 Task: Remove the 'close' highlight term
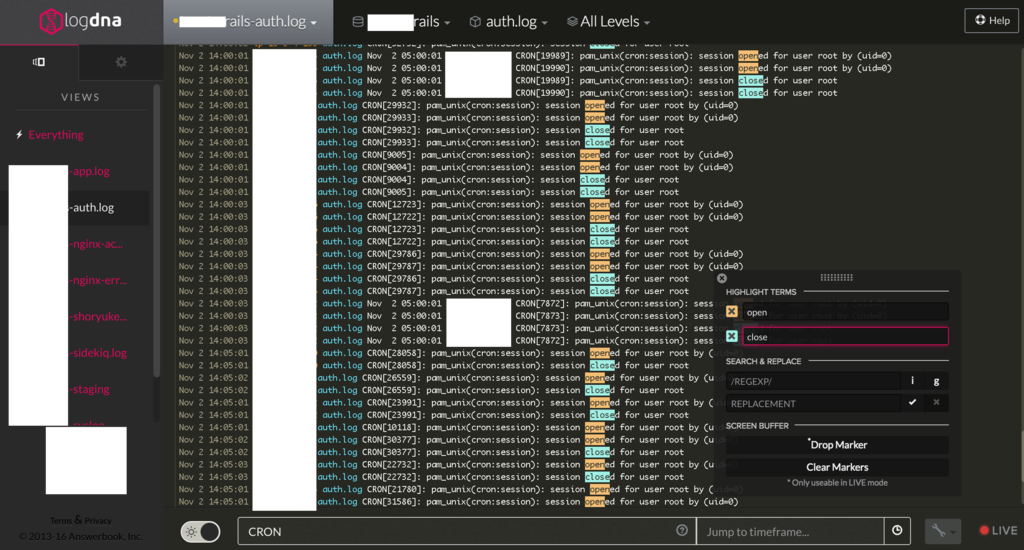click(x=731, y=336)
